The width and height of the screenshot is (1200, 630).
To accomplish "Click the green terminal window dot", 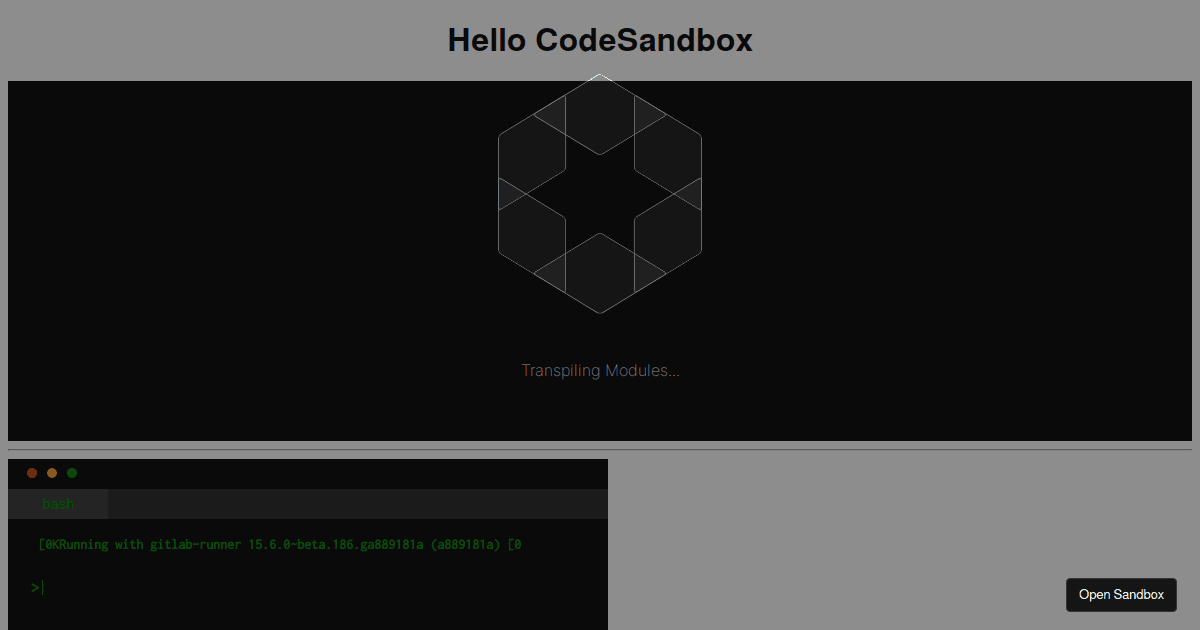I will coord(72,473).
